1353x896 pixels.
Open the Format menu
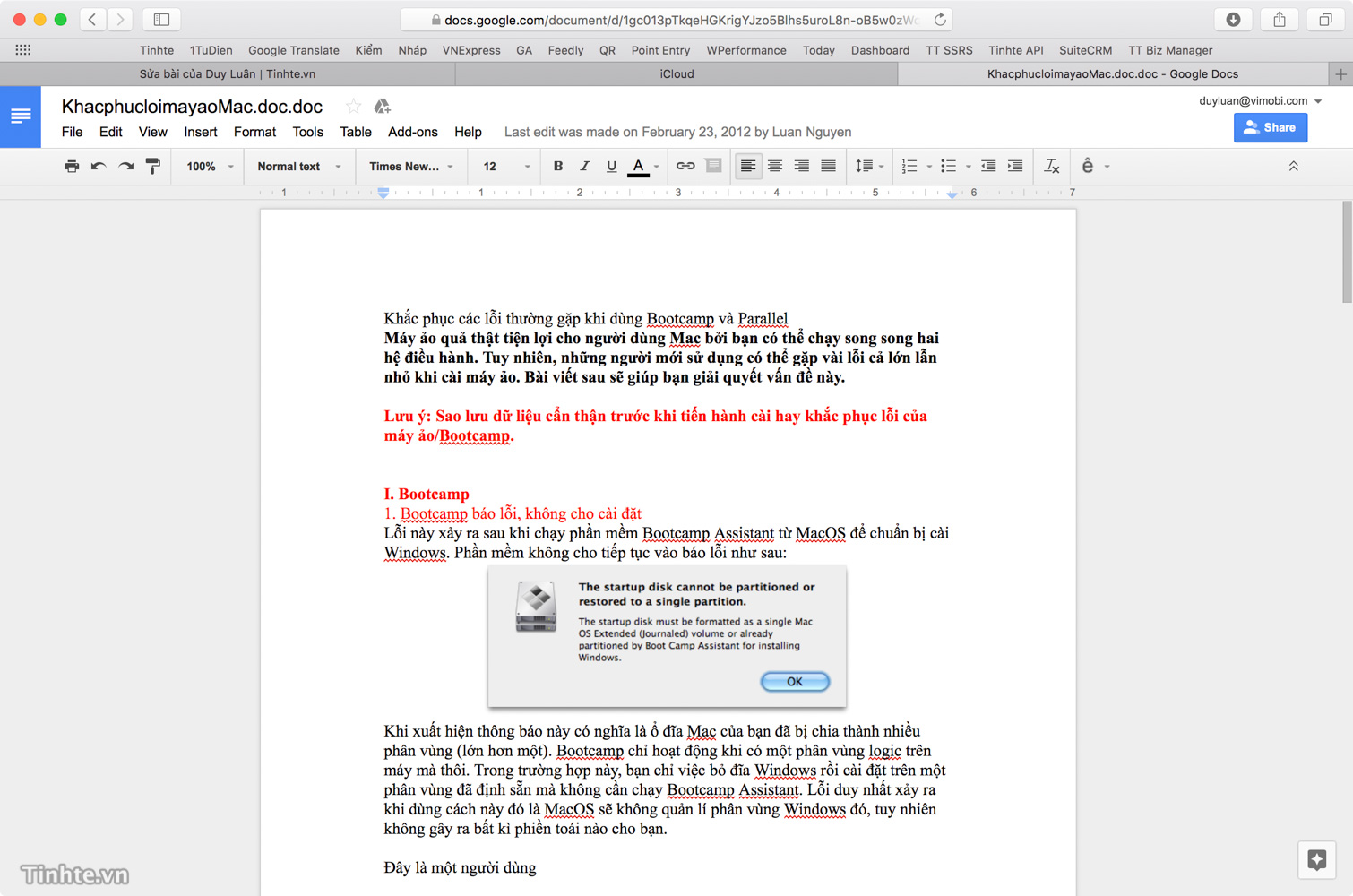254,132
